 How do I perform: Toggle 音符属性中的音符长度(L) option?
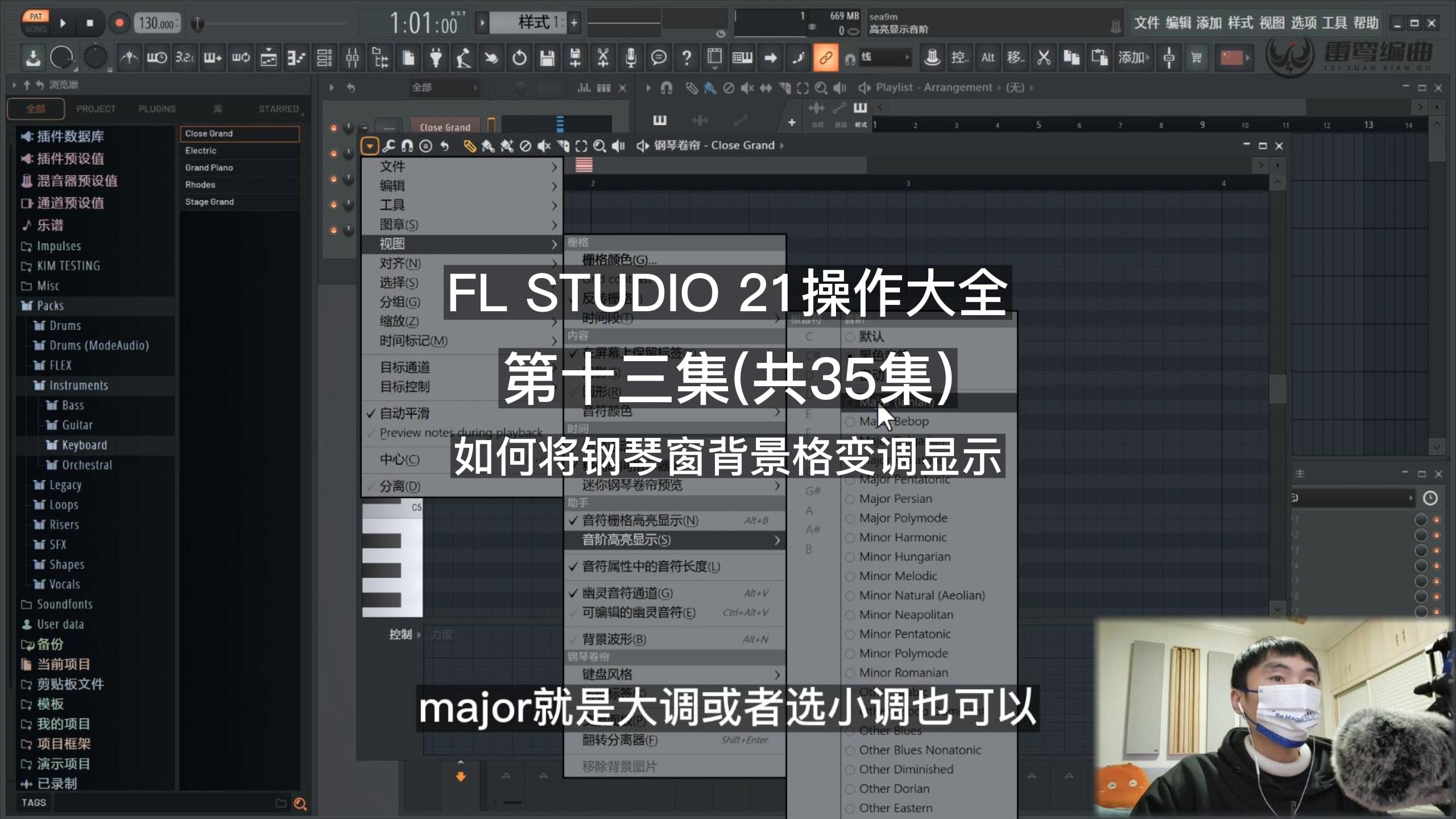tap(675, 566)
